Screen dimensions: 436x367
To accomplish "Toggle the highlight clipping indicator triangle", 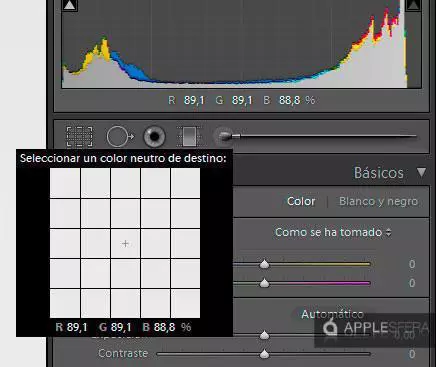I will coord(413,5).
